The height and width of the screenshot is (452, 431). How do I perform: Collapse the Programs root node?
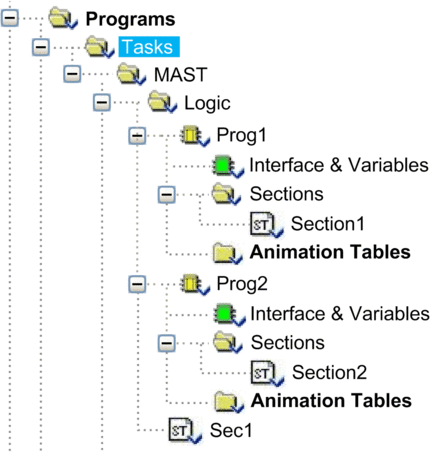(10, 17)
